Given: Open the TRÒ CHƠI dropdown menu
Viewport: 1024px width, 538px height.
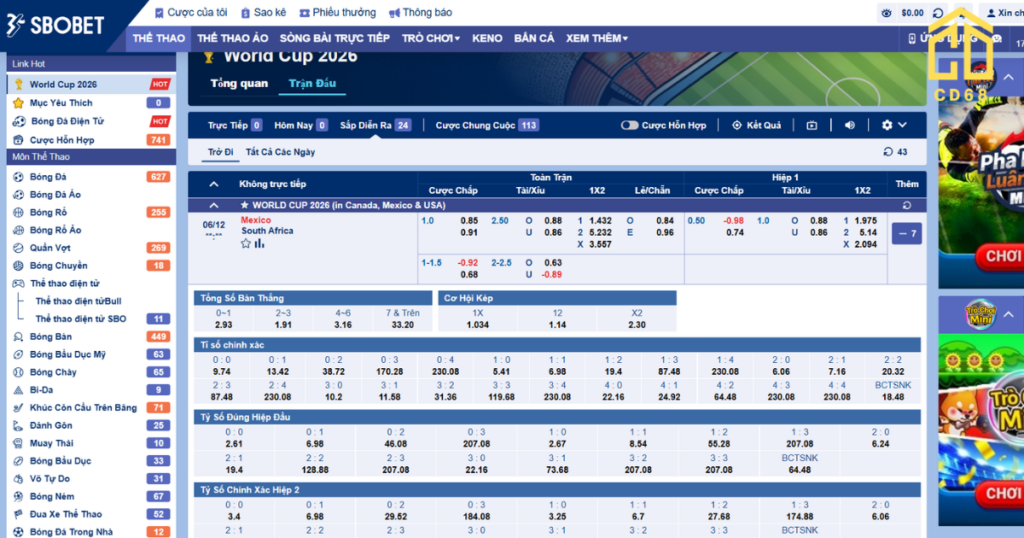Looking at the screenshot, I should [x=430, y=39].
